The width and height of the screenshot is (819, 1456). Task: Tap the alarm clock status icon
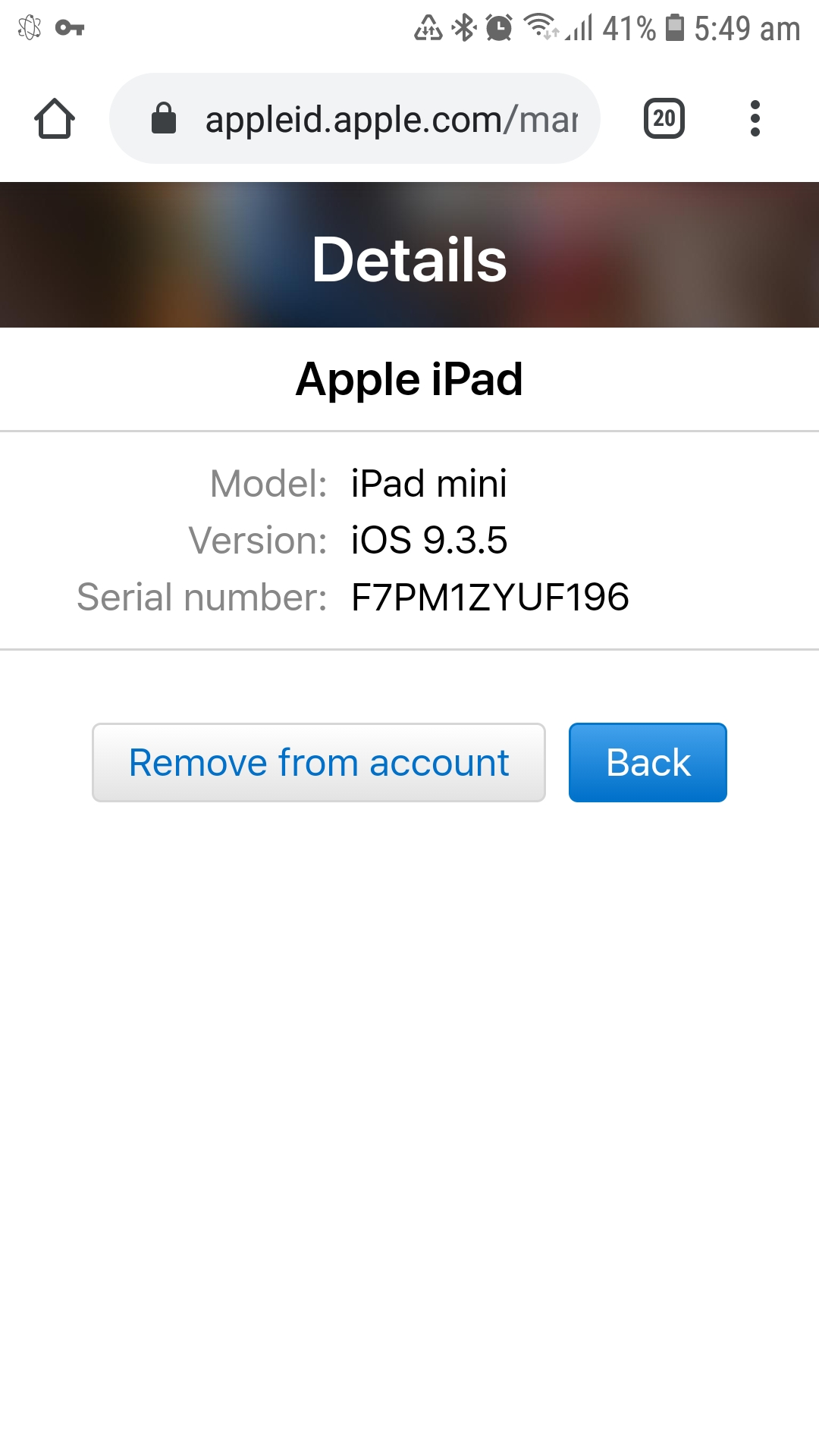click(x=499, y=28)
